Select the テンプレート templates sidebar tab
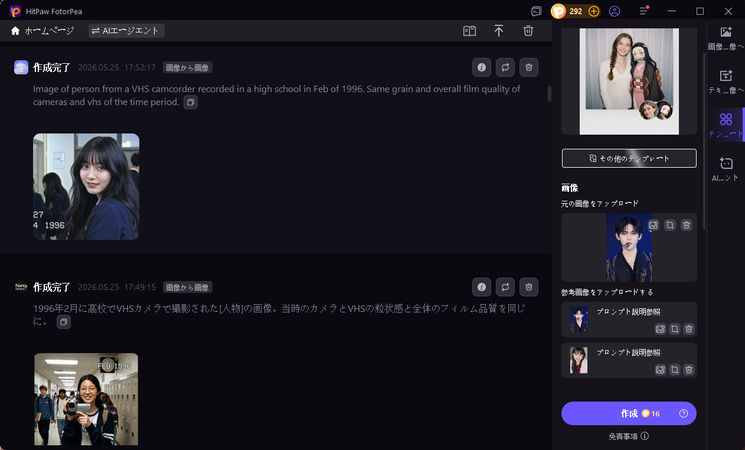The image size is (745, 450). (726, 125)
